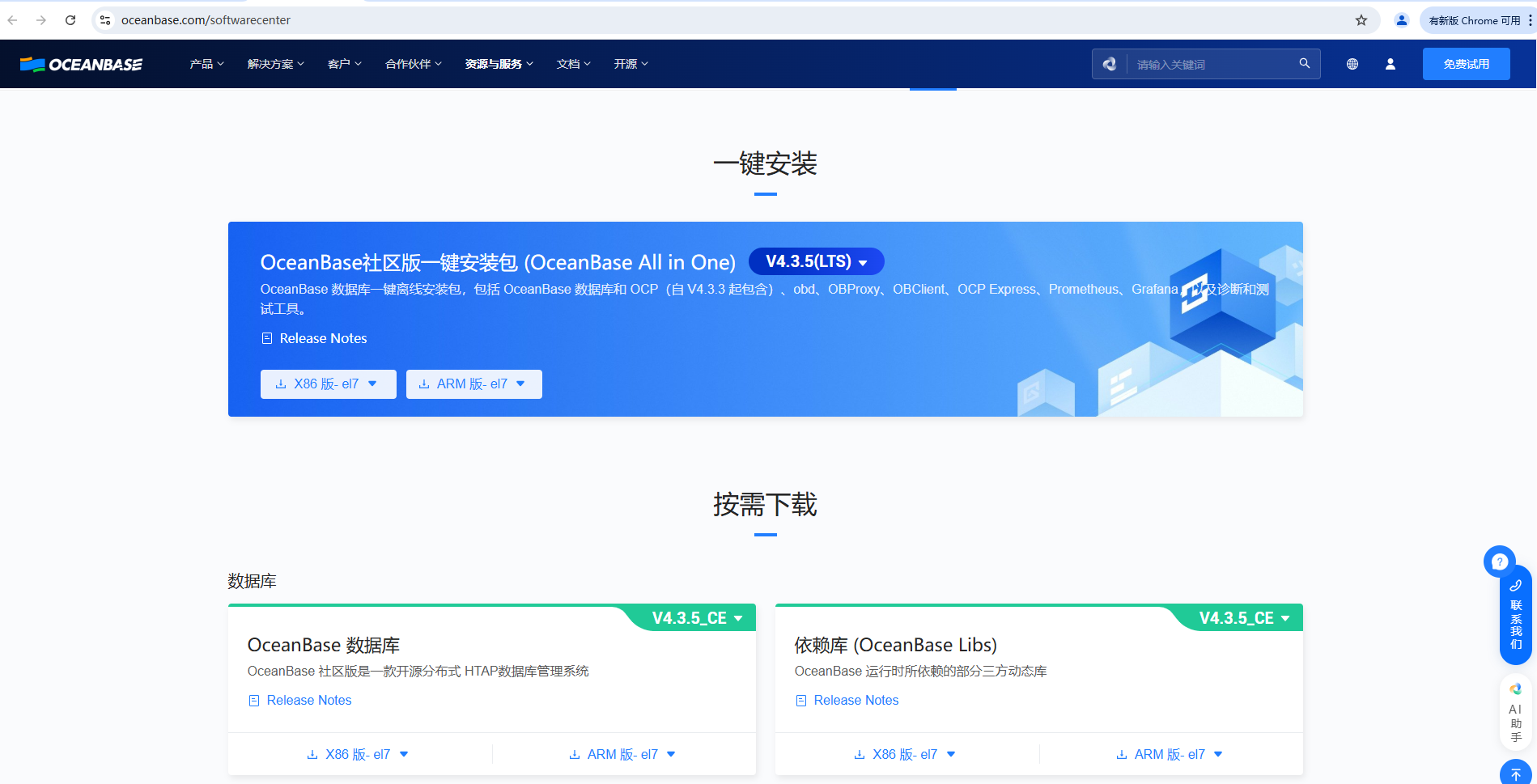Open the 联系我们 floating contact icon
This screenshot has width=1537, height=784.
[x=1515, y=617]
